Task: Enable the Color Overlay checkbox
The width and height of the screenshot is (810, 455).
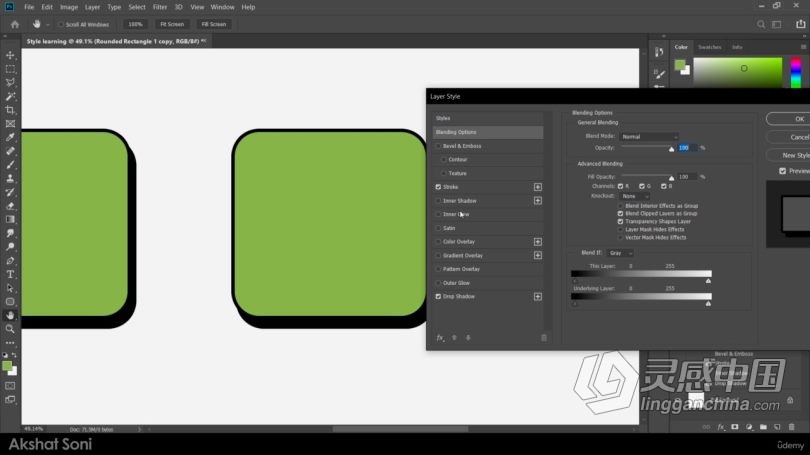Action: (x=438, y=242)
